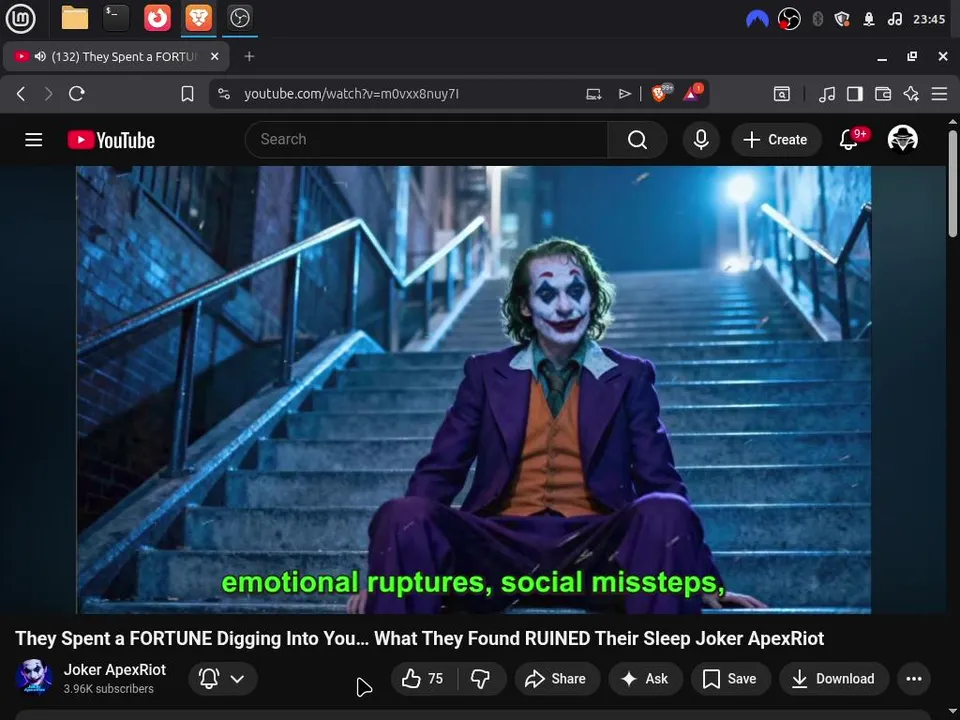Image resolution: width=960 pixels, height=720 pixels.
Task: Open the Brave playlist music icon
Action: coord(827,94)
